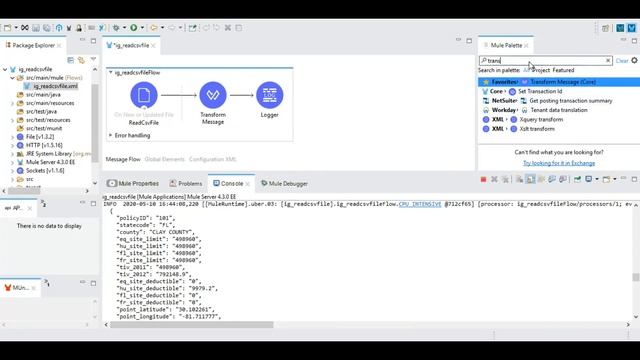This screenshot has width=640, height=360.
Task: Toggle Show Console When Standard Out Changes
Action: tap(552, 179)
